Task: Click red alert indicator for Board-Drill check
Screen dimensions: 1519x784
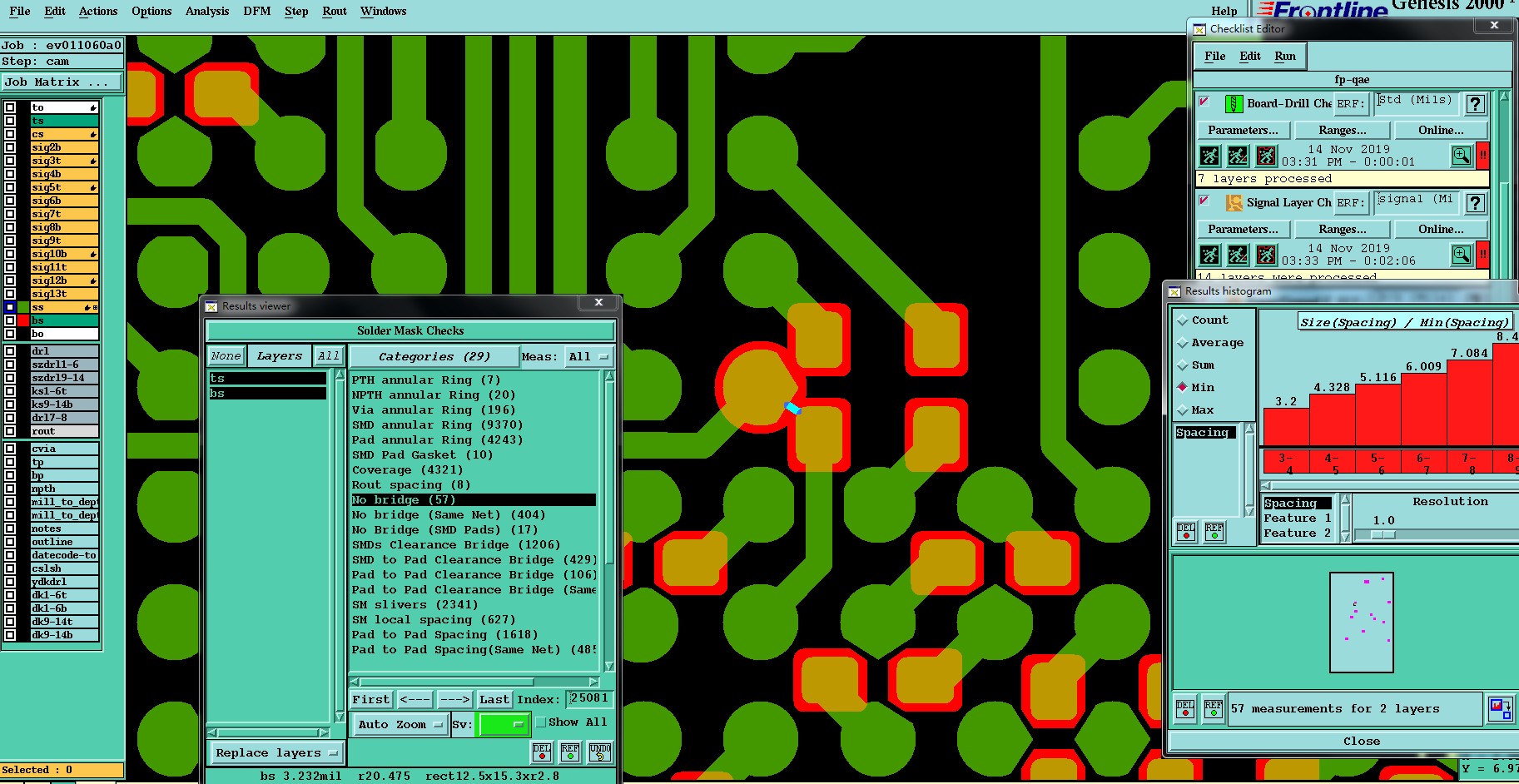Action: (1482, 156)
